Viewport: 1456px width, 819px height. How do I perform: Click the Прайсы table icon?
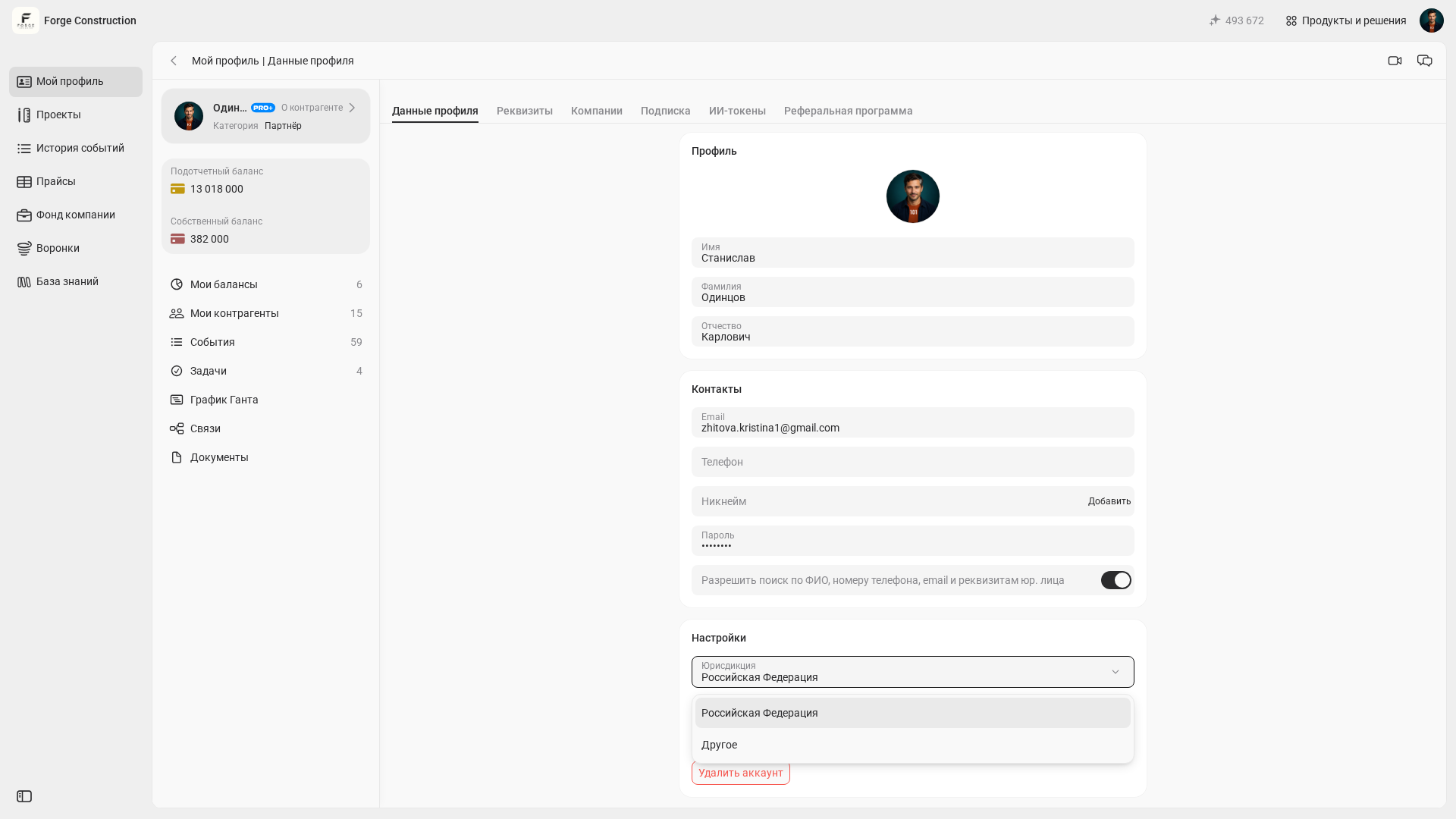(x=24, y=182)
